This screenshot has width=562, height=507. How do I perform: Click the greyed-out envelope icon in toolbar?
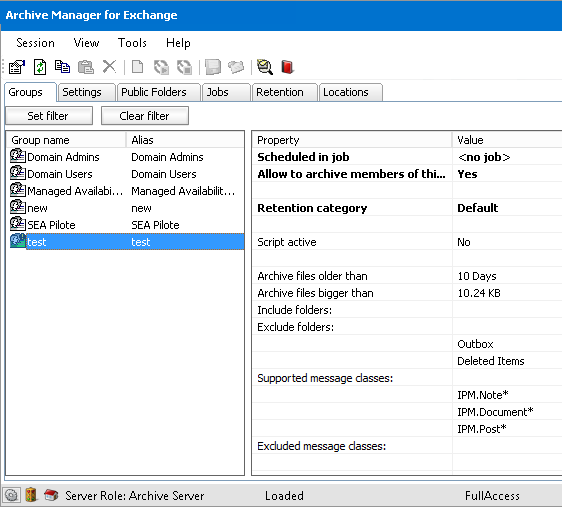pyautogui.click(x=236, y=67)
